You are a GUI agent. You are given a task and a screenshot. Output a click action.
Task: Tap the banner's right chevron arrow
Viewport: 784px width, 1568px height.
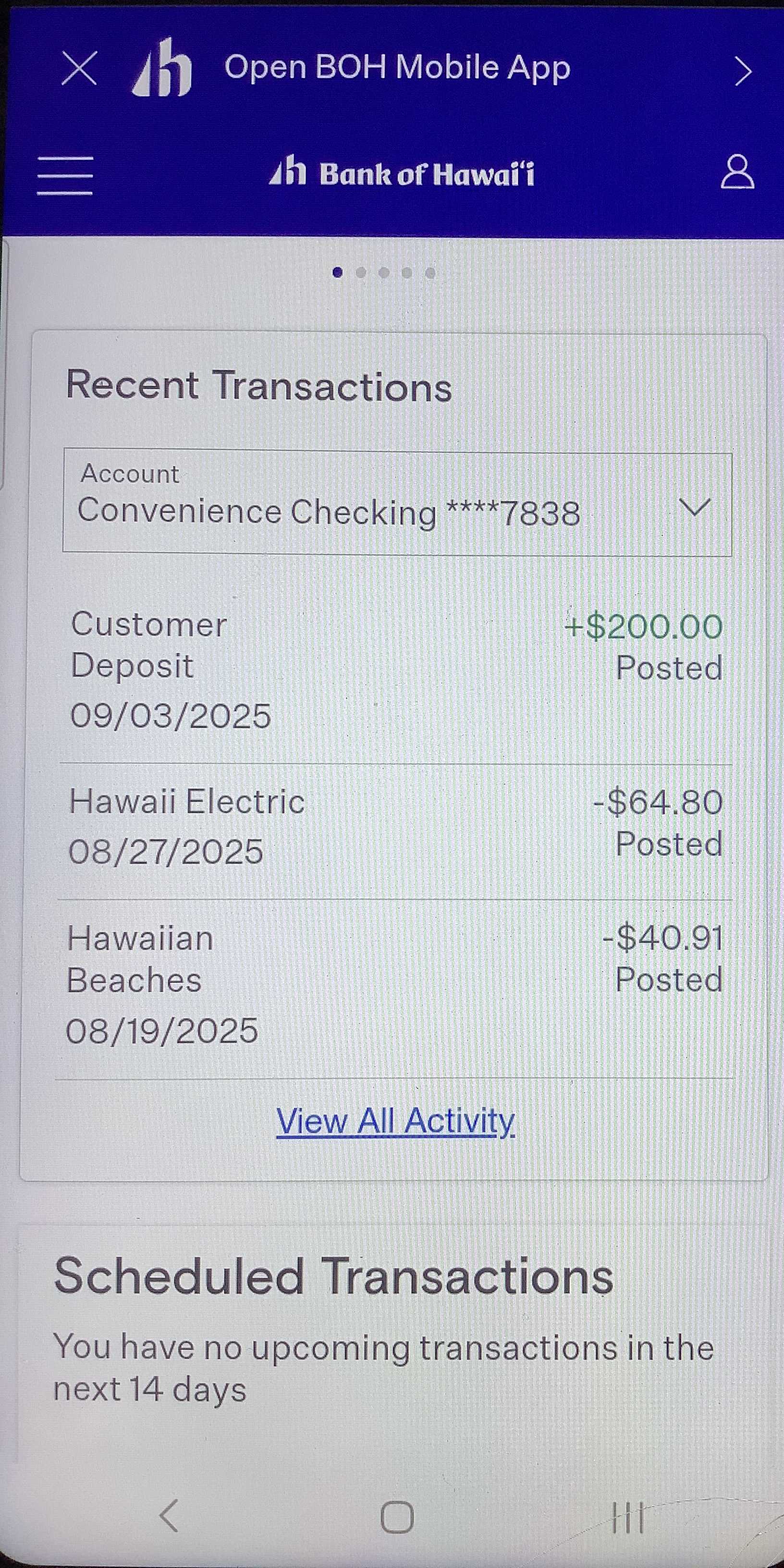[x=743, y=72]
